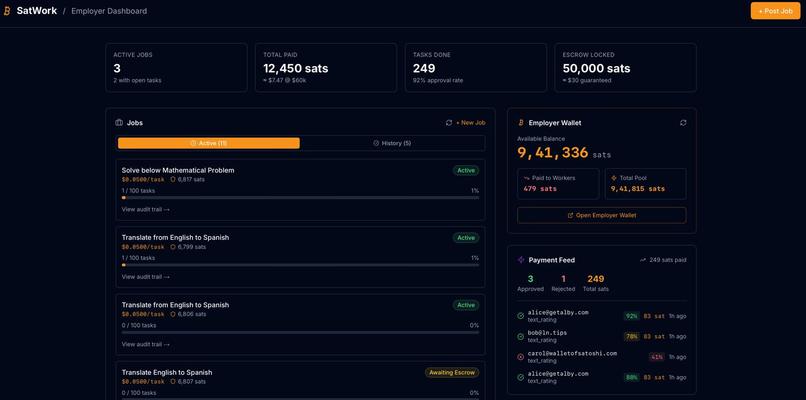This screenshot has height=400, width=806.
Task: Click the SatWork brand name
Action: (36, 11)
